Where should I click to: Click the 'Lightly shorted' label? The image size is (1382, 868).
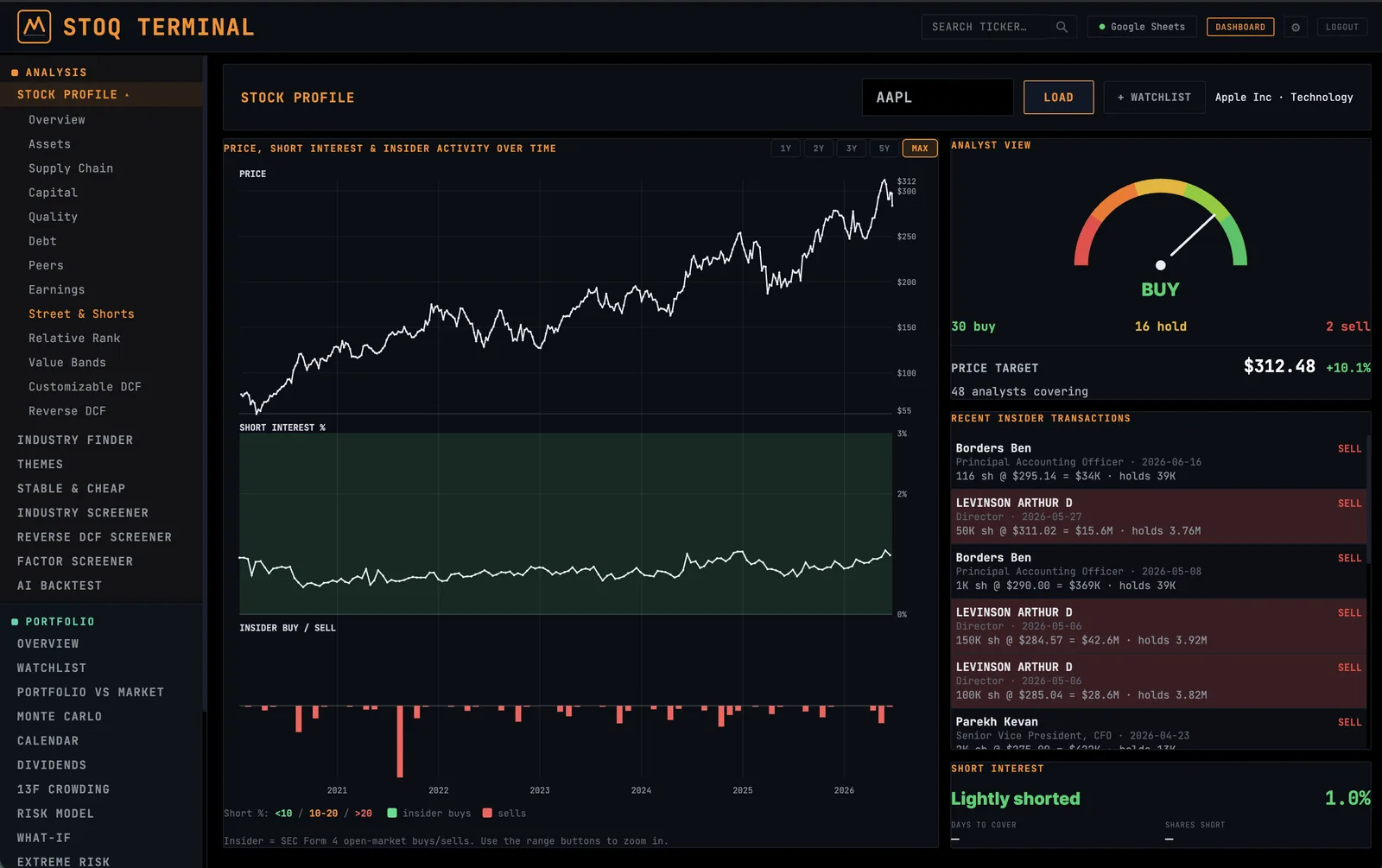coord(1016,799)
